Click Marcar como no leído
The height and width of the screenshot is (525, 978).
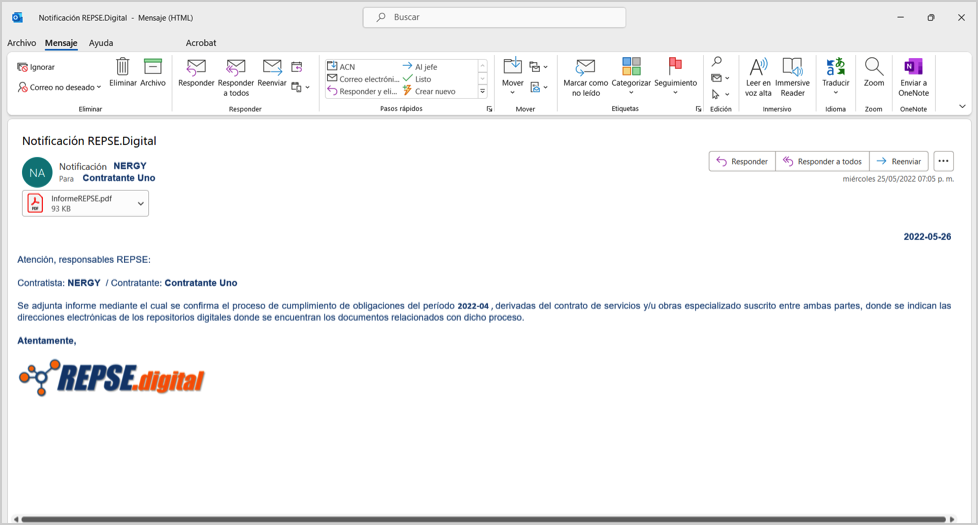(586, 77)
